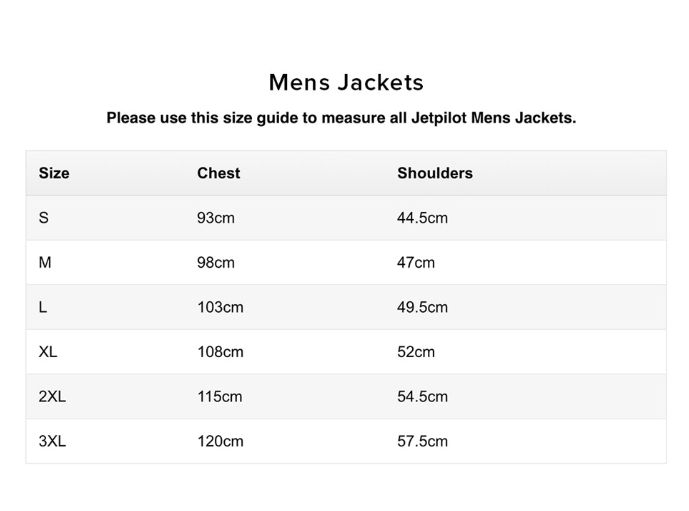The image size is (689, 511).
Task: Click the Chest column header
Action: tap(218, 173)
